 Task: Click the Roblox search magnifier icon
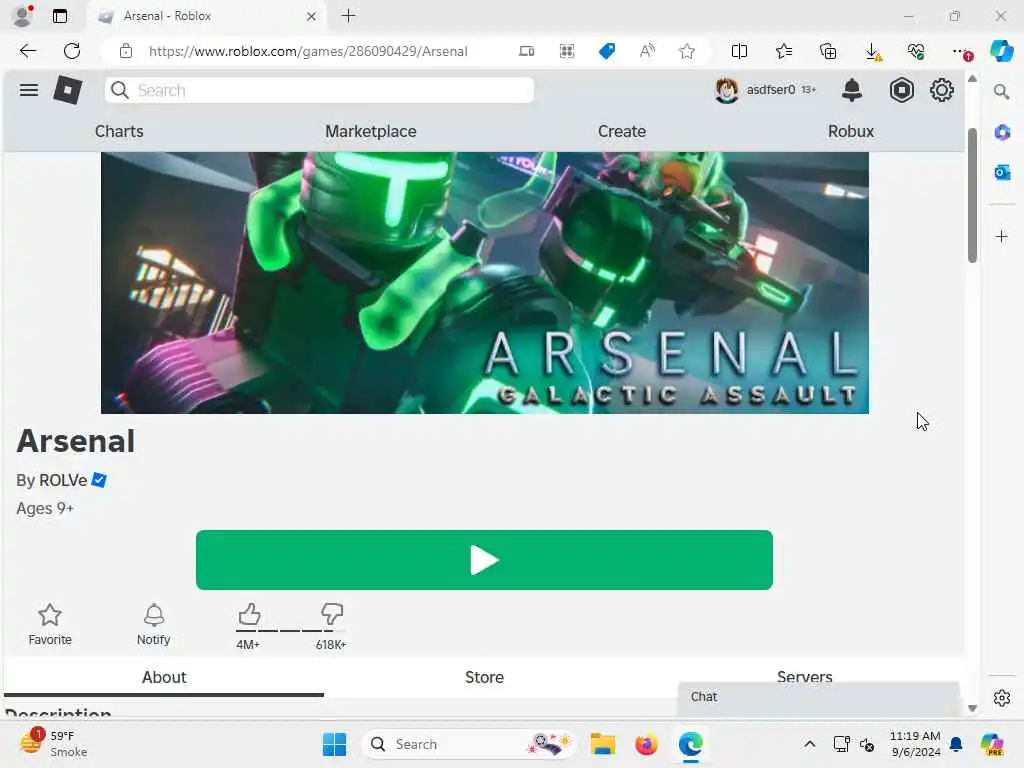point(120,90)
